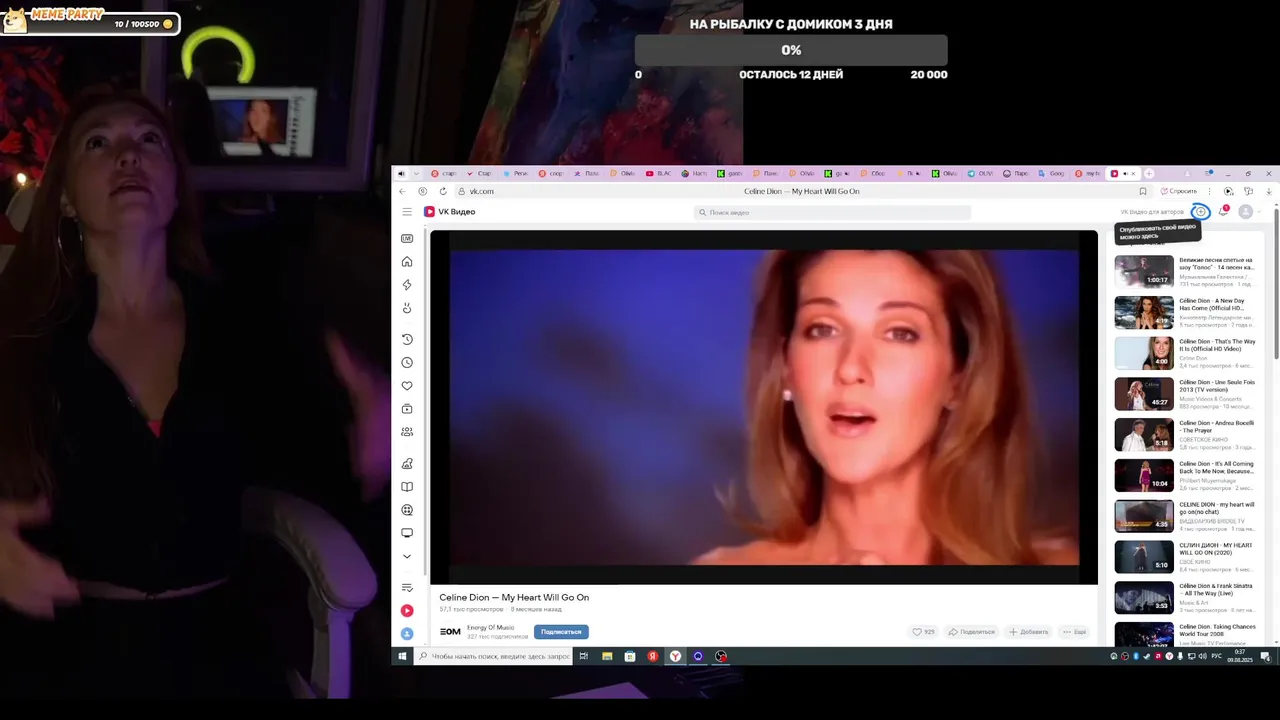The width and height of the screenshot is (1280, 720).
Task: Click the Celine Dion video player
Action: (764, 407)
